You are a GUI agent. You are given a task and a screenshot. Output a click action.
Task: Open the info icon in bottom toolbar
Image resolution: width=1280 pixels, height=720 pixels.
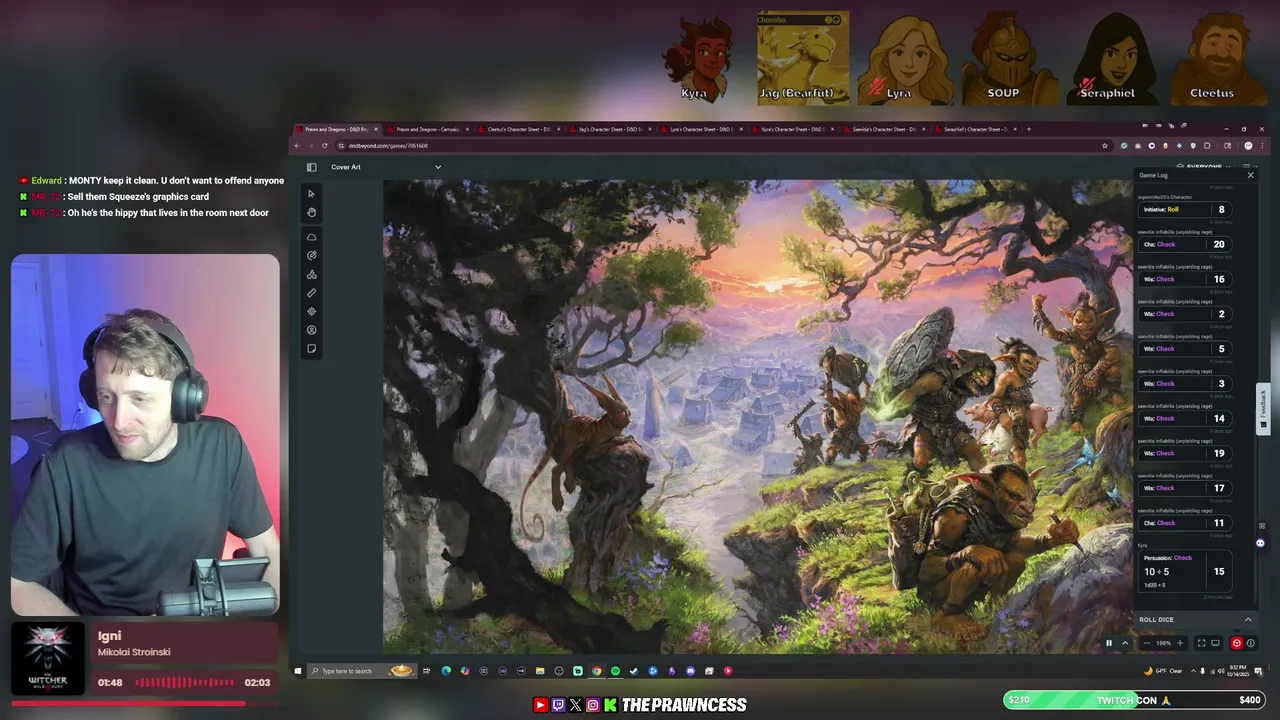point(1250,643)
